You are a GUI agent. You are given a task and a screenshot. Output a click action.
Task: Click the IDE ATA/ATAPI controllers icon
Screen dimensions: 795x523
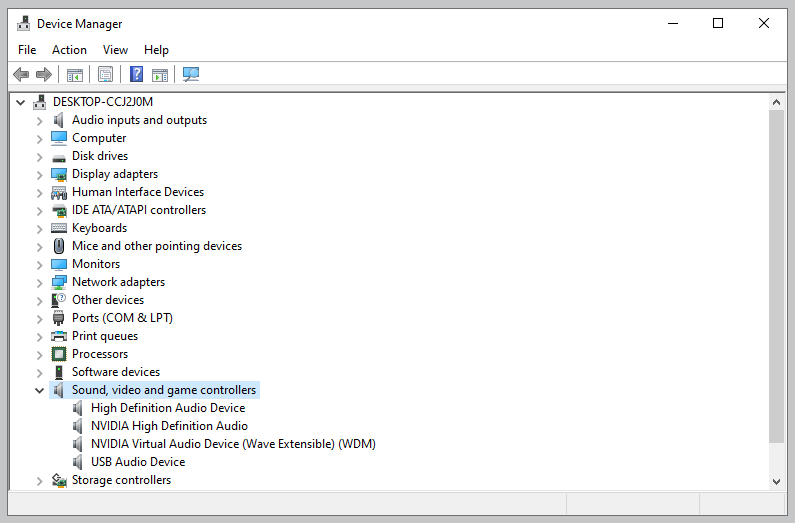click(59, 210)
